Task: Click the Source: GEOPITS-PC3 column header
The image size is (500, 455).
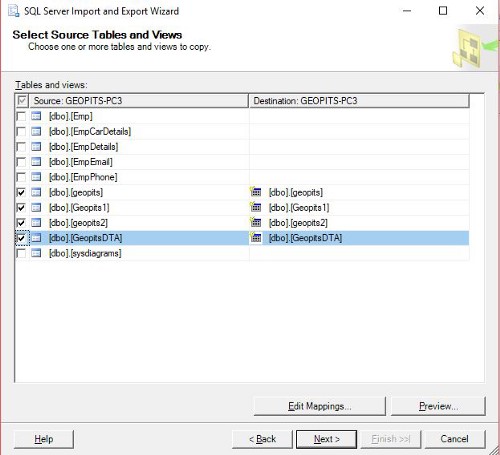Action: [139, 101]
